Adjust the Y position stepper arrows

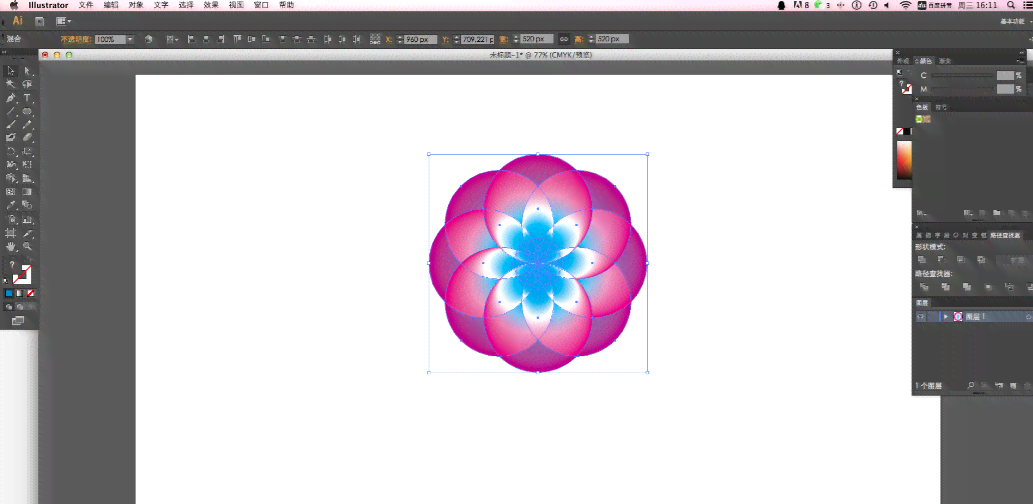[x=457, y=40]
